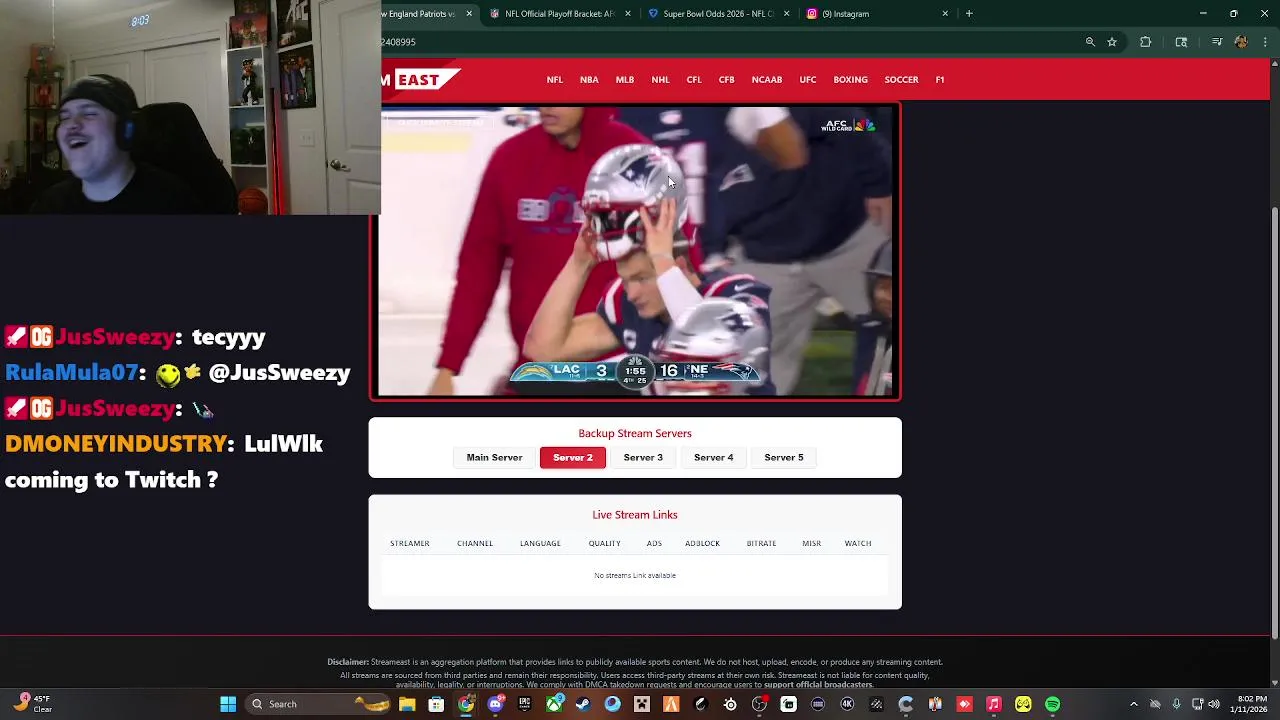Open the NBA menu on Streameast
Image resolution: width=1280 pixels, height=720 pixels.
point(589,80)
